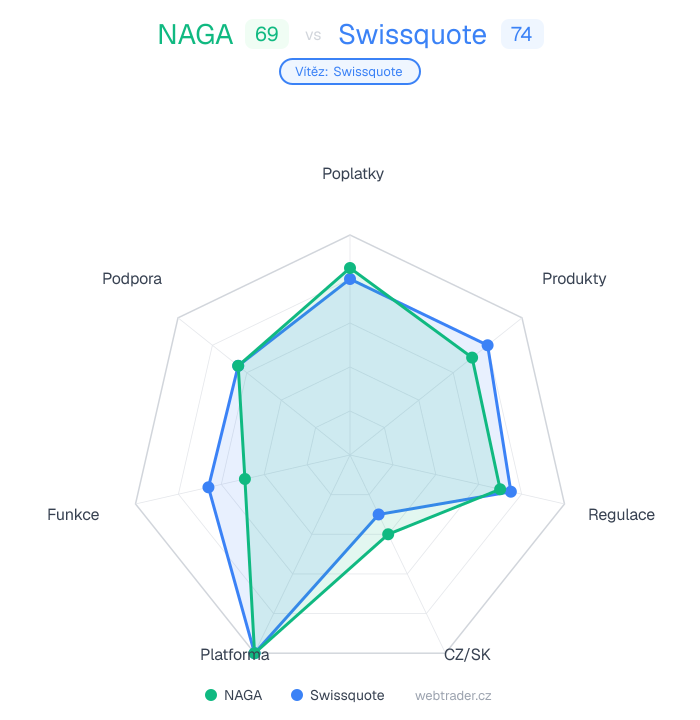
Task: Click the "Vítěz: Swissquote" winner badge
Action: pos(349,72)
